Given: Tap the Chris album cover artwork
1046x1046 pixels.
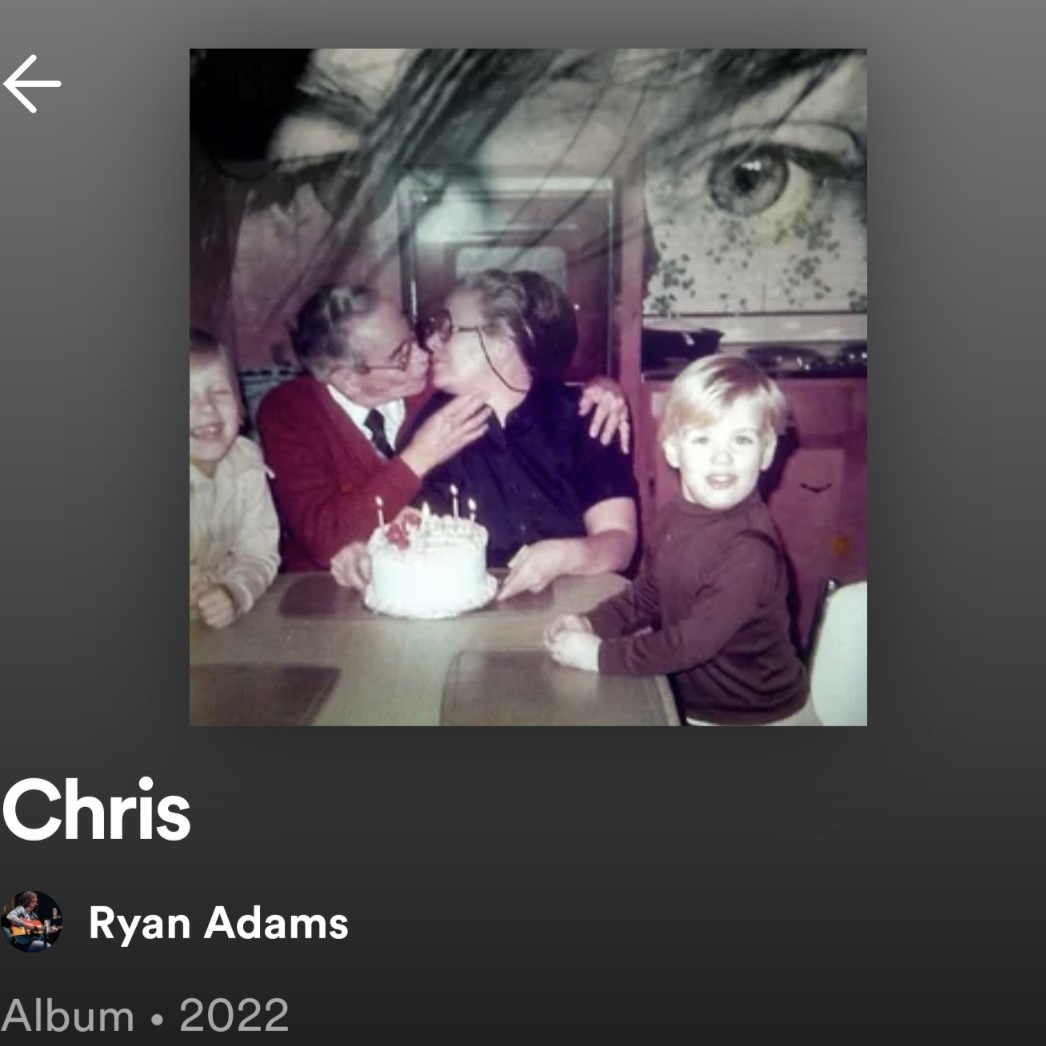Looking at the screenshot, I should 528,387.
